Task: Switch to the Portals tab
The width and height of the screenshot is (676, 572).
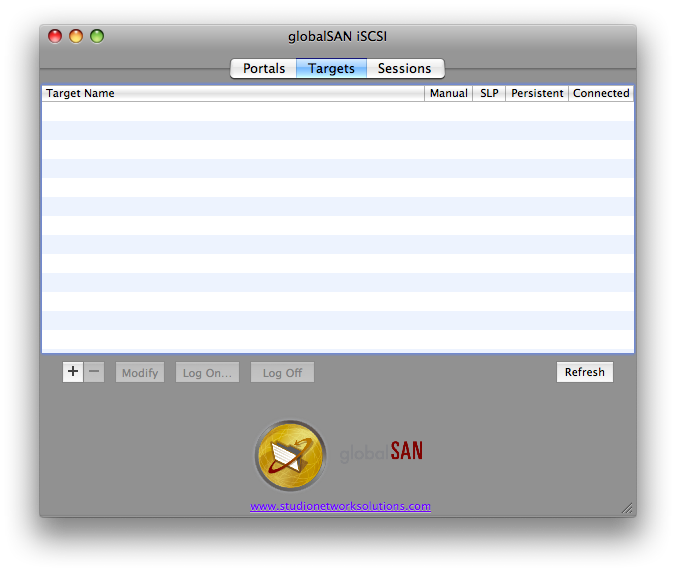Action: (x=263, y=69)
